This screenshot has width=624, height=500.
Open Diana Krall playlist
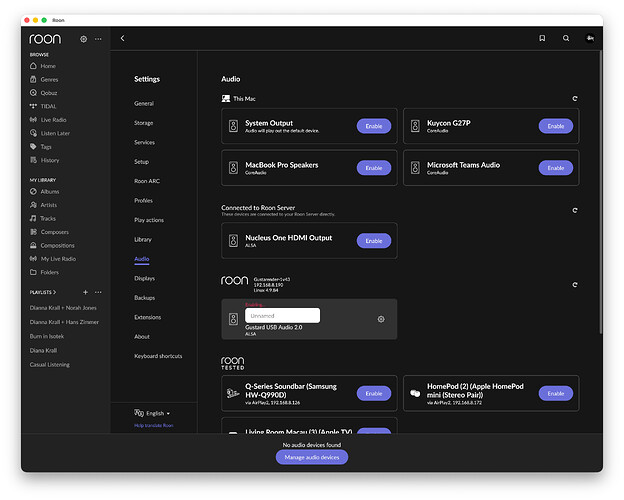43,351
